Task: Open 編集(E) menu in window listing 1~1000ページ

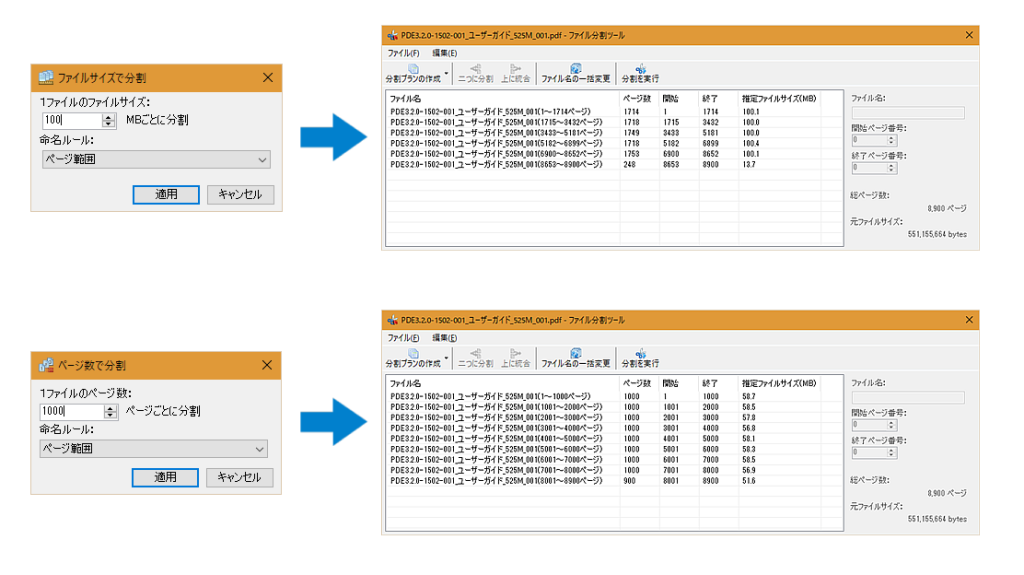Action: (x=444, y=338)
